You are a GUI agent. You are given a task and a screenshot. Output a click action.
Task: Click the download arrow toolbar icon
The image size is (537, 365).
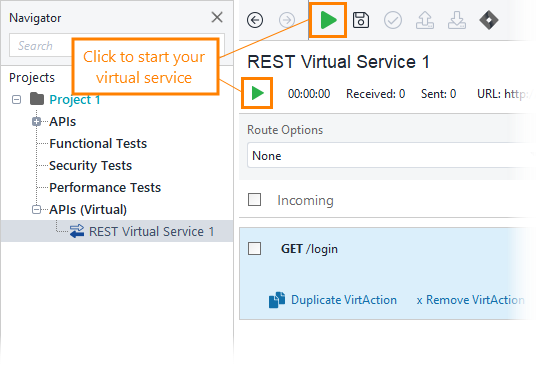(x=457, y=20)
